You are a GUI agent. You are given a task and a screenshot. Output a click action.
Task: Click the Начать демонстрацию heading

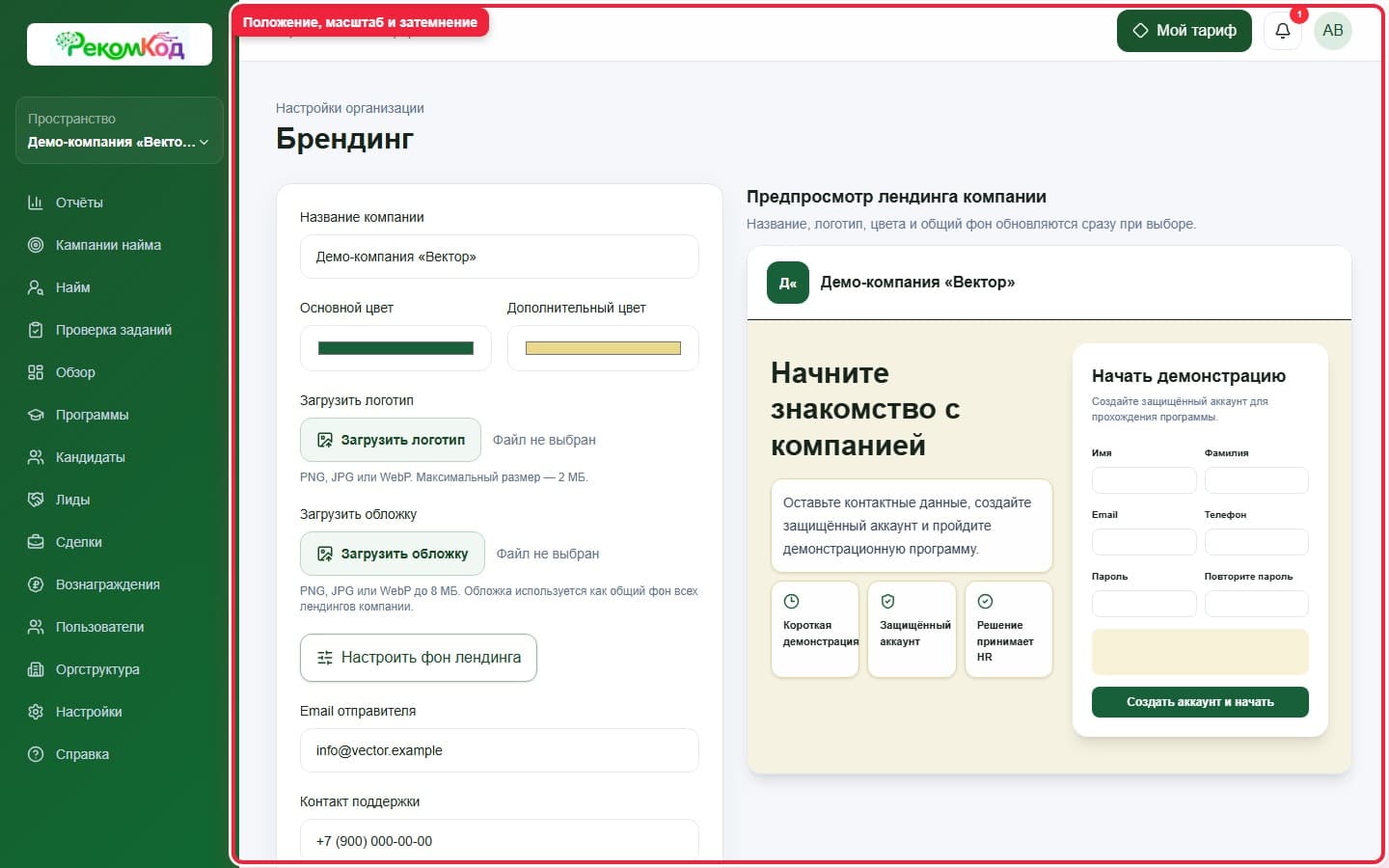[1188, 376]
